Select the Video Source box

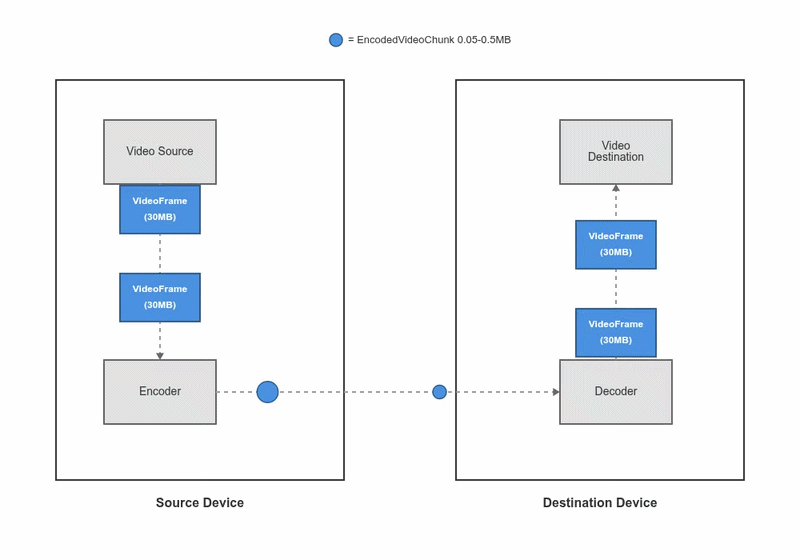click(160, 151)
